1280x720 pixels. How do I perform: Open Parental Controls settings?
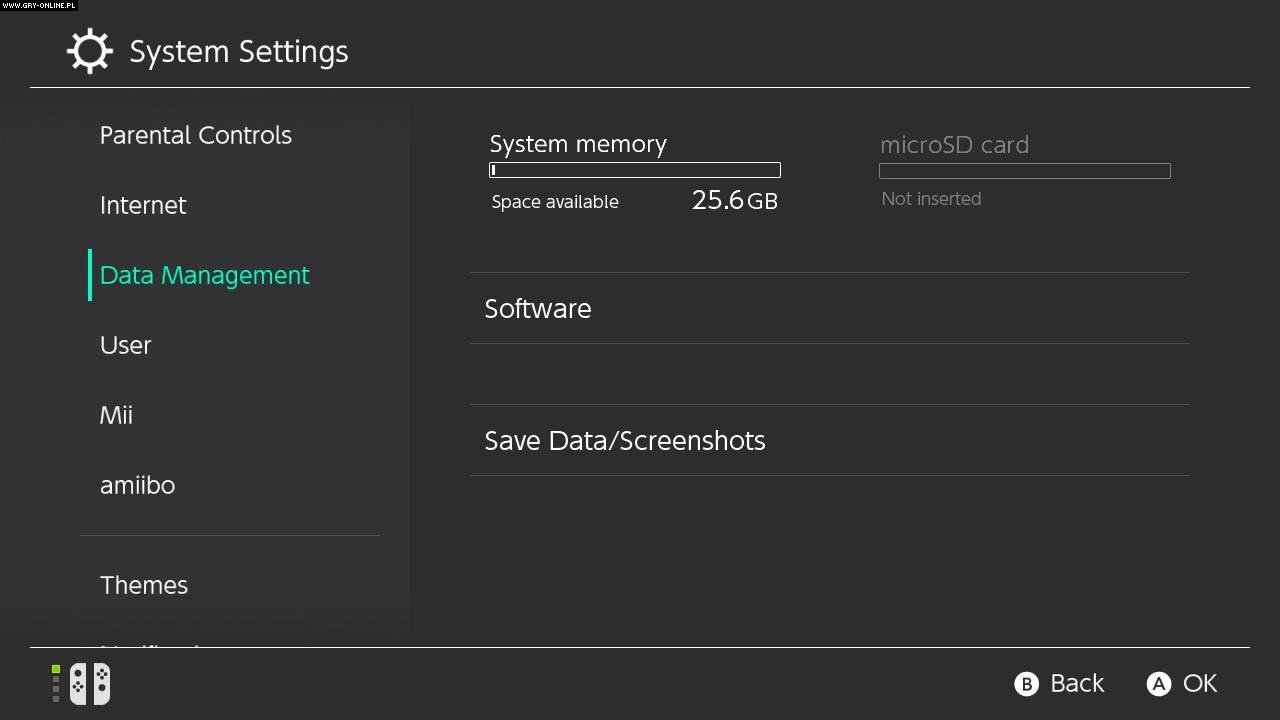[x=196, y=135]
